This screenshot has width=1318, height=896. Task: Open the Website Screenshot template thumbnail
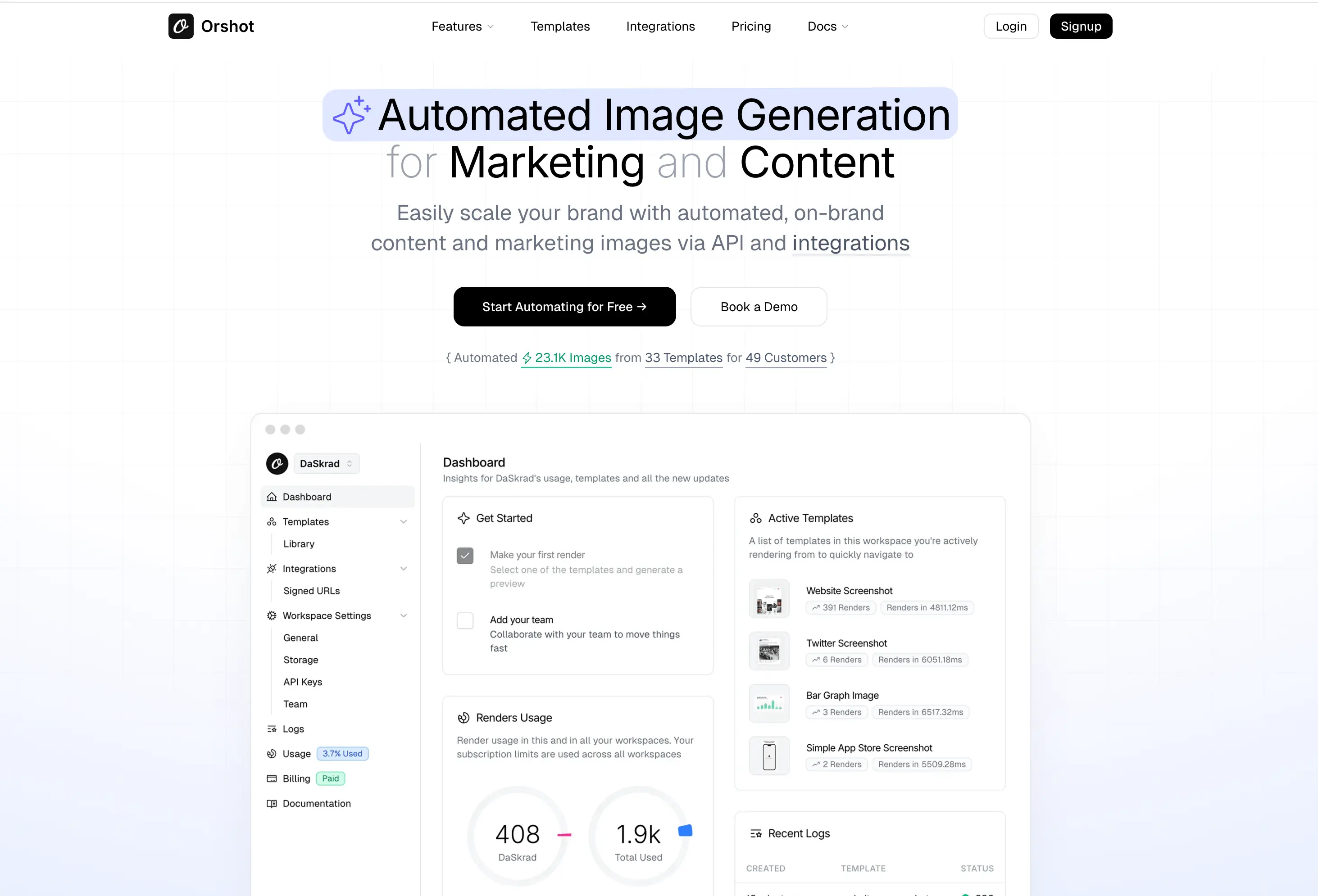769,599
